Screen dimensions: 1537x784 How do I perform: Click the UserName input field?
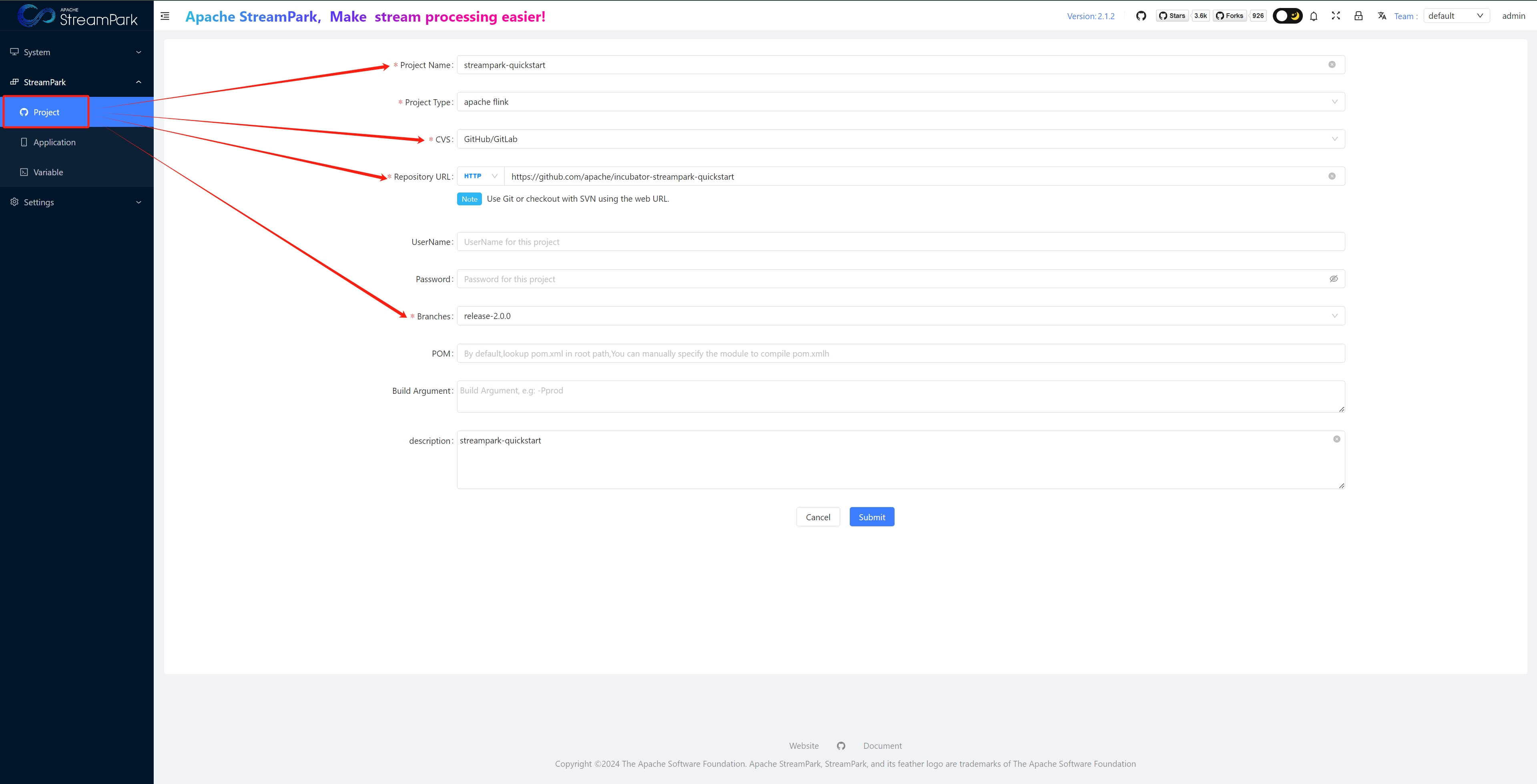[x=900, y=242]
